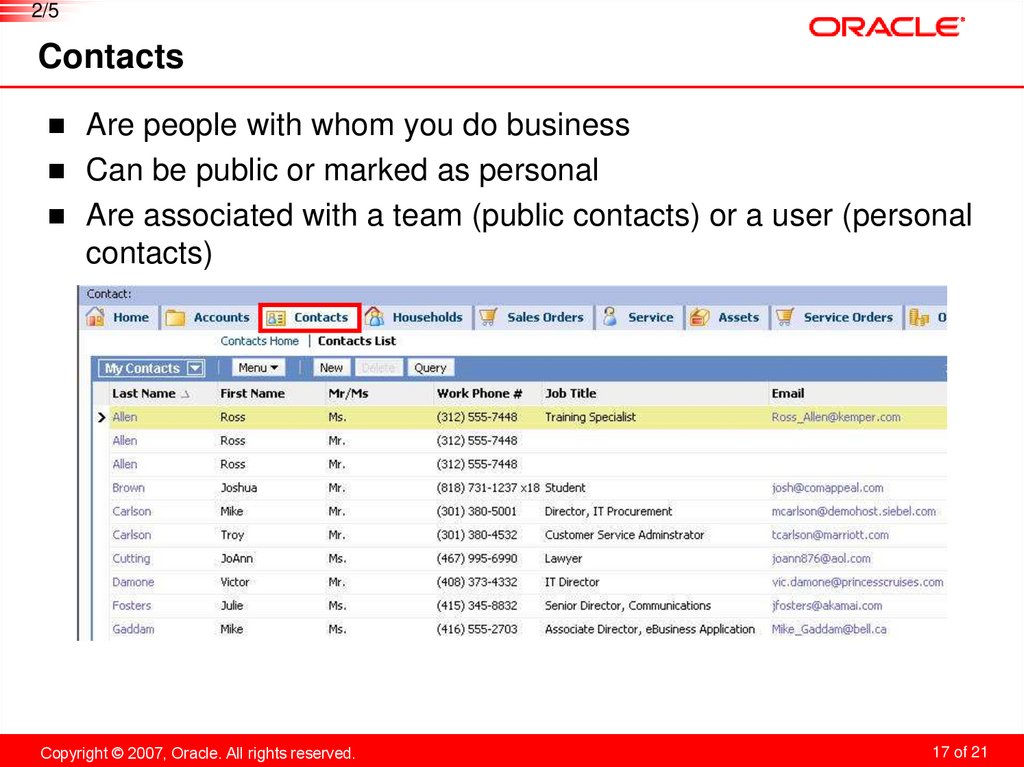Click email mcarlson@demohost.siebel.com
The image size is (1024, 767).
coord(854,512)
